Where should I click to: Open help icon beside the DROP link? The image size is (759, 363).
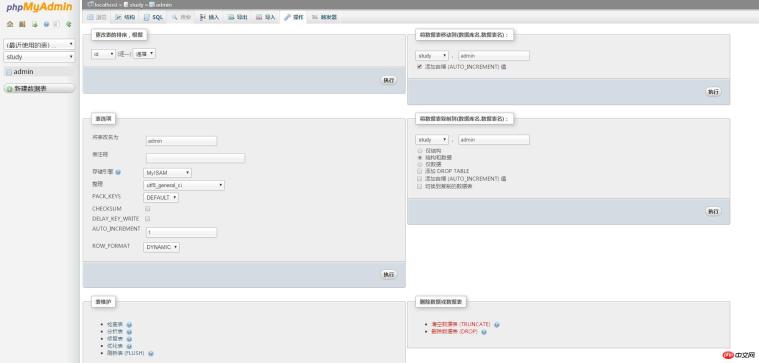(484, 332)
